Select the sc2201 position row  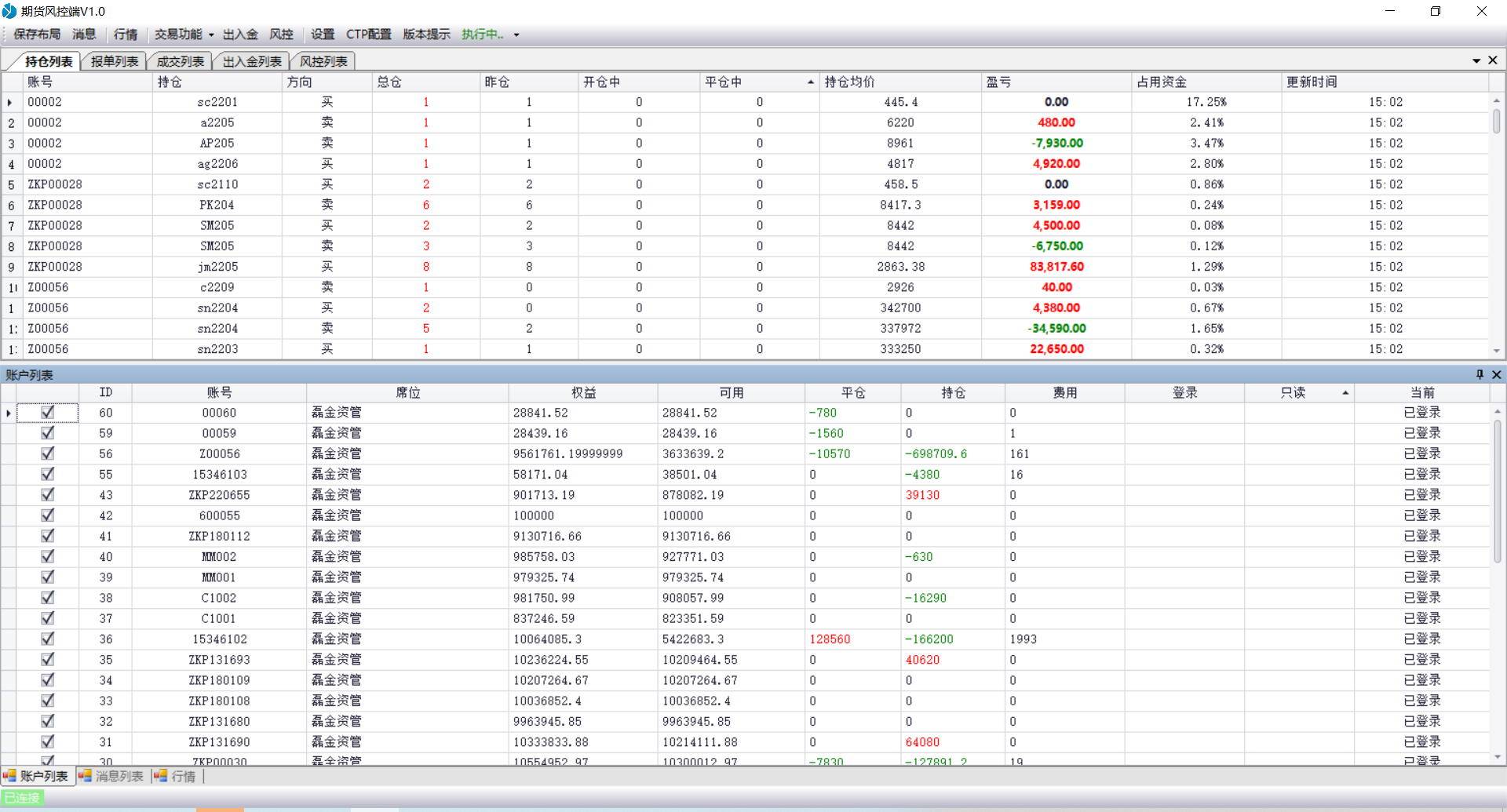coord(217,102)
